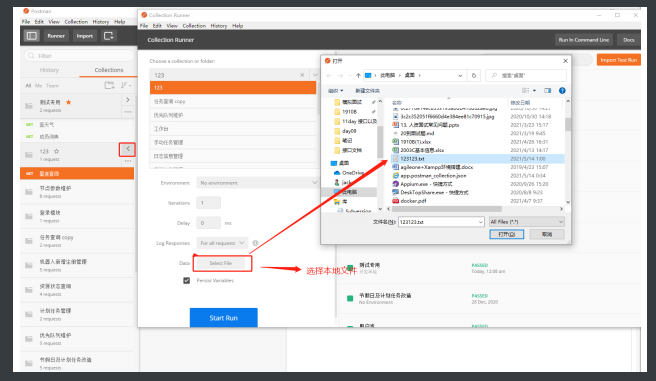The height and width of the screenshot is (381, 656).
Task: Go forward in file dialog
Action: [x=341, y=75]
